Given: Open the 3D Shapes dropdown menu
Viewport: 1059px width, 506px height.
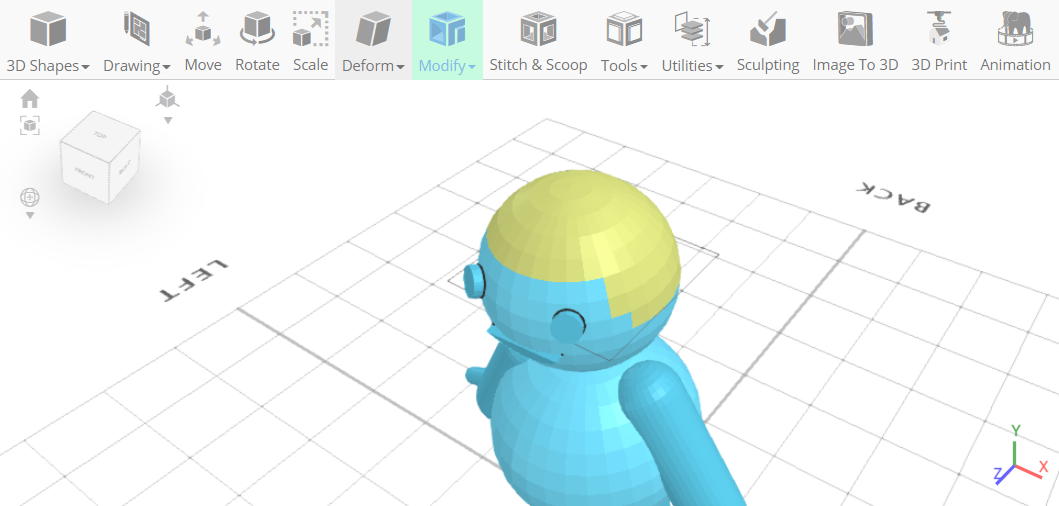Looking at the screenshot, I should click(x=48, y=41).
